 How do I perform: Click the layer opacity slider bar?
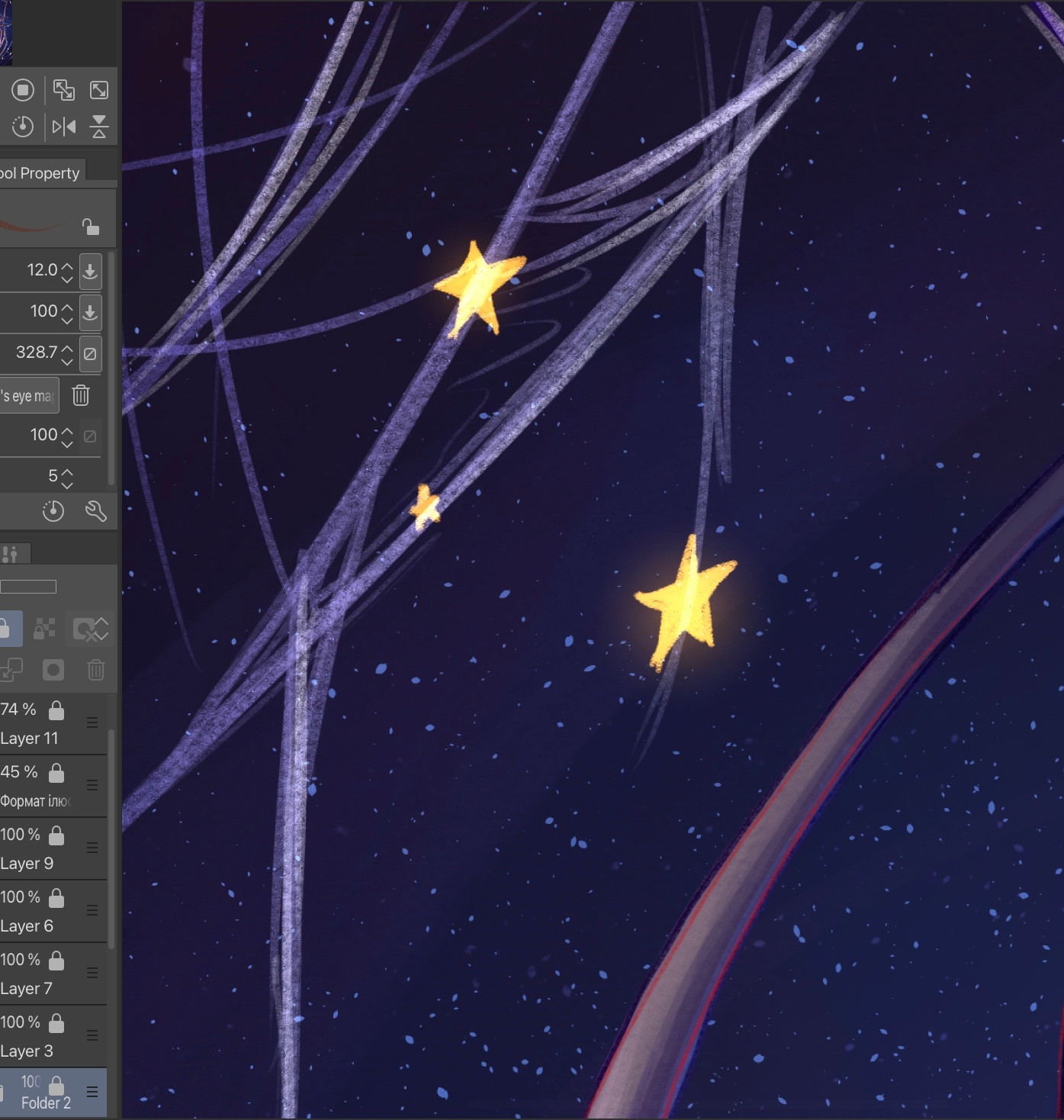point(28,587)
